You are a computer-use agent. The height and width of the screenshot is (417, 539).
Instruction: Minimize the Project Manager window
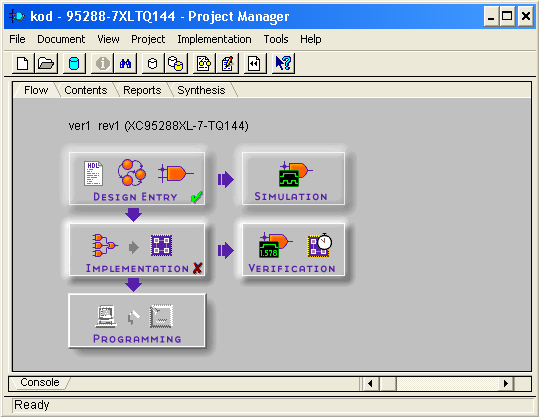[x=491, y=16]
